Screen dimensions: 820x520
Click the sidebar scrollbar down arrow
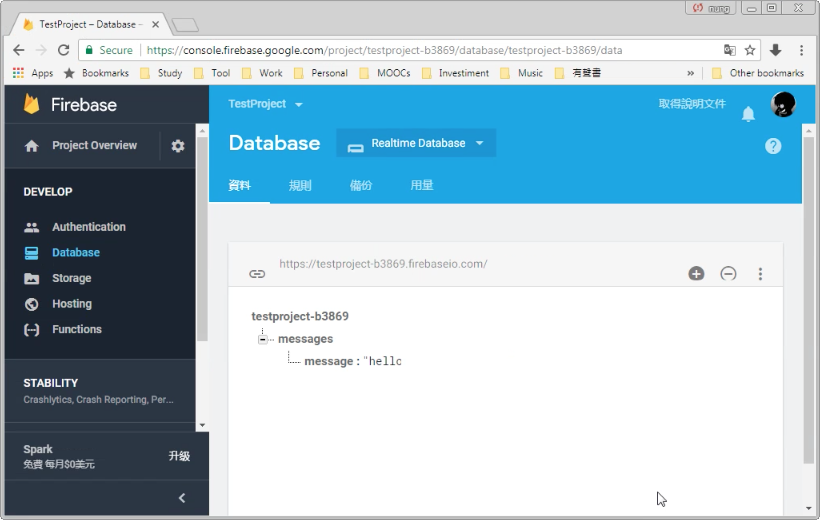click(202, 425)
